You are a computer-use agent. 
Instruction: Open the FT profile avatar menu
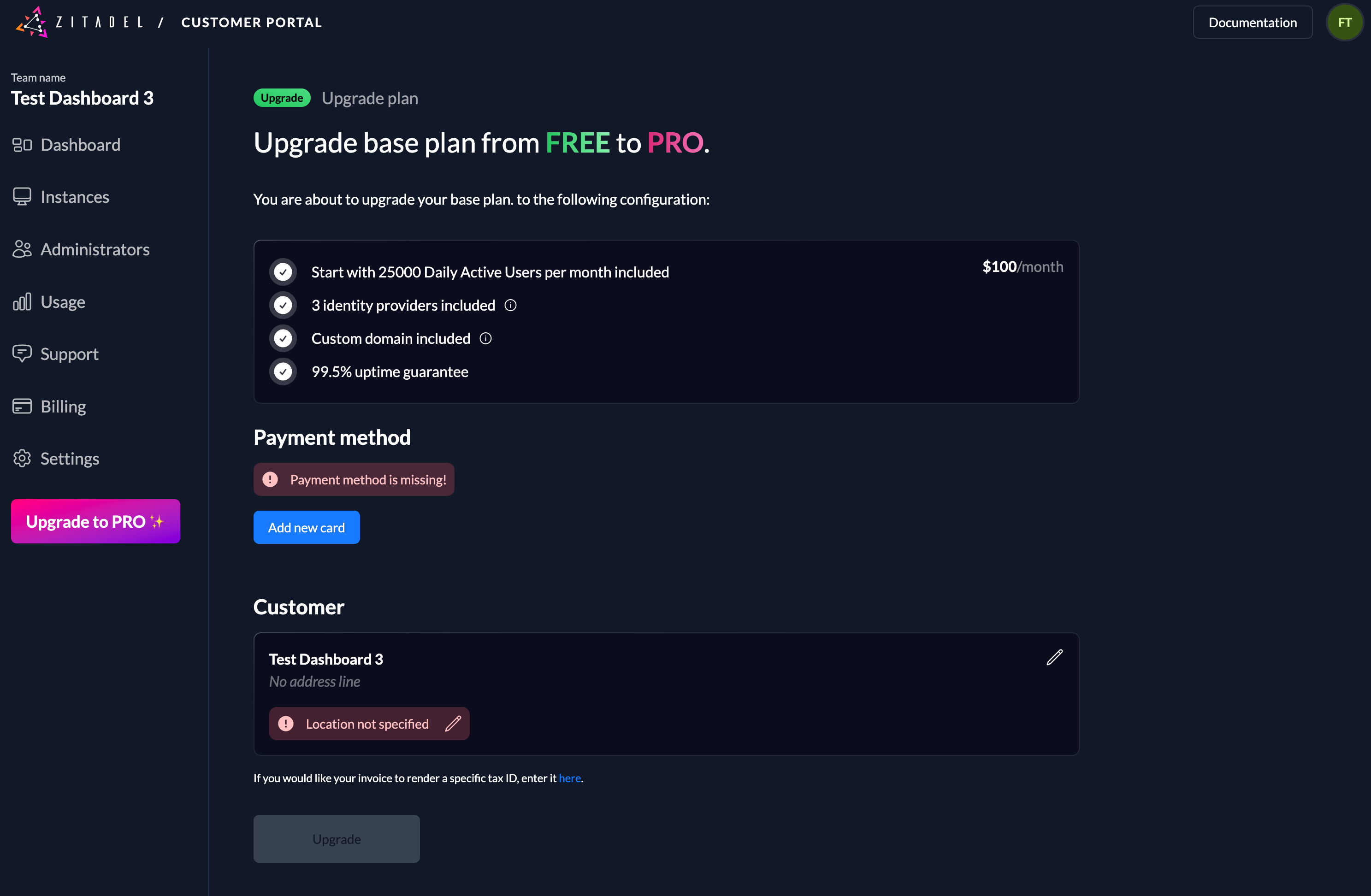pos(1345,22)
